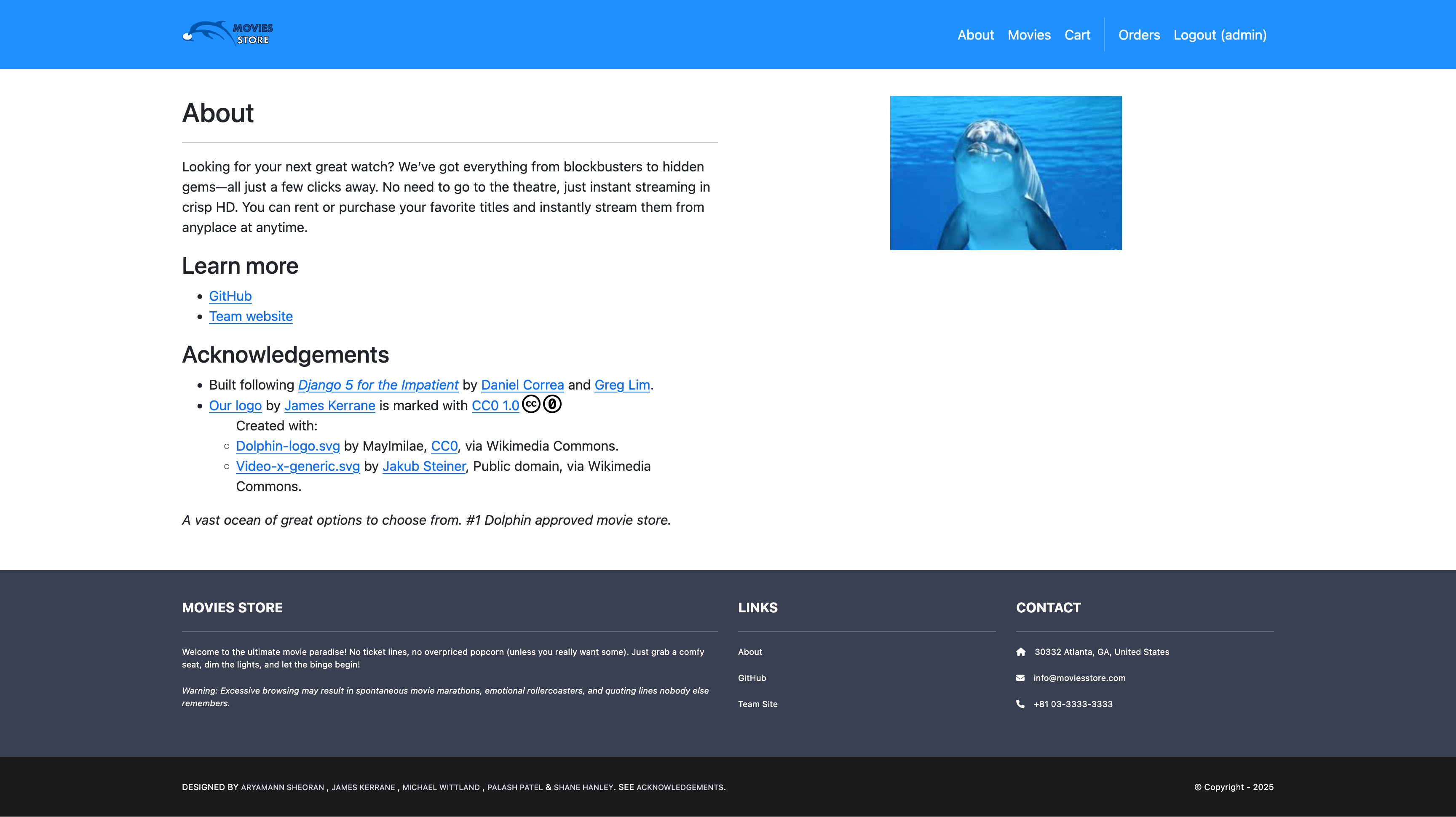Click the About link in footer Links section
This screenshot has width=1456, height=817.
click(x=750, y=651)
